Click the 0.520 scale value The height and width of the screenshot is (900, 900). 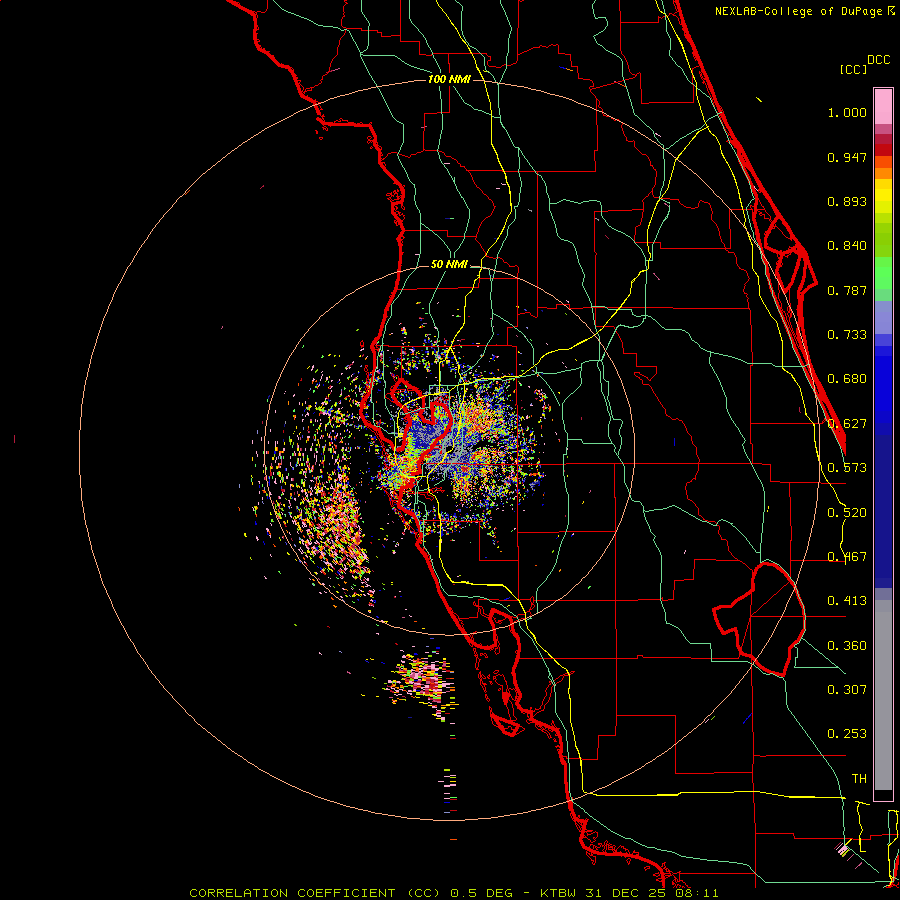[847, 513]
